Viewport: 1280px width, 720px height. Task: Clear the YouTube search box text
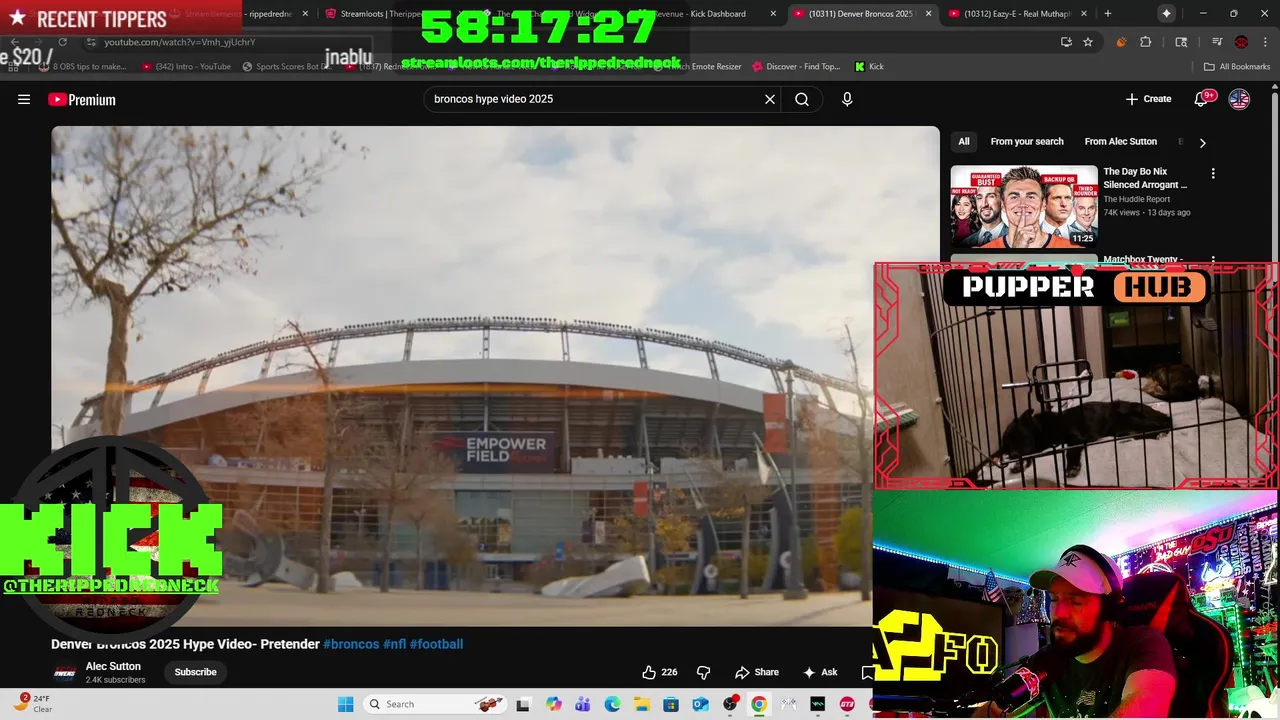coord(770,99)
